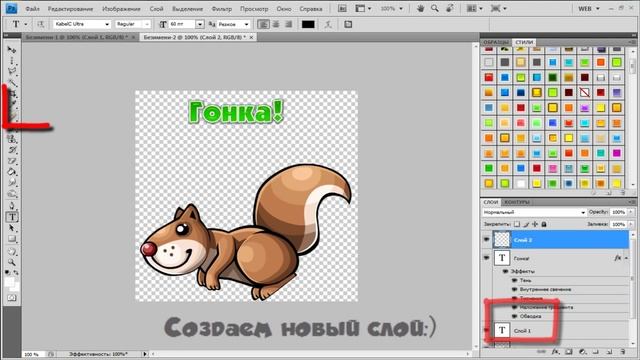Apply the No Style swatch
640x360 pixels.
tap(584, 92)
